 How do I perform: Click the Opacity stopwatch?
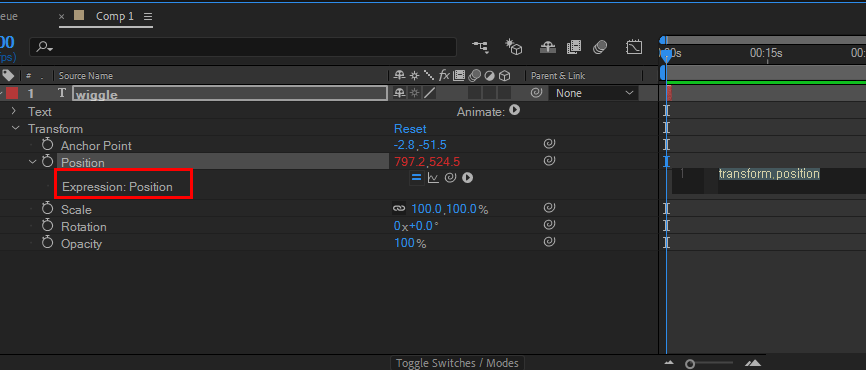(47, 242)
